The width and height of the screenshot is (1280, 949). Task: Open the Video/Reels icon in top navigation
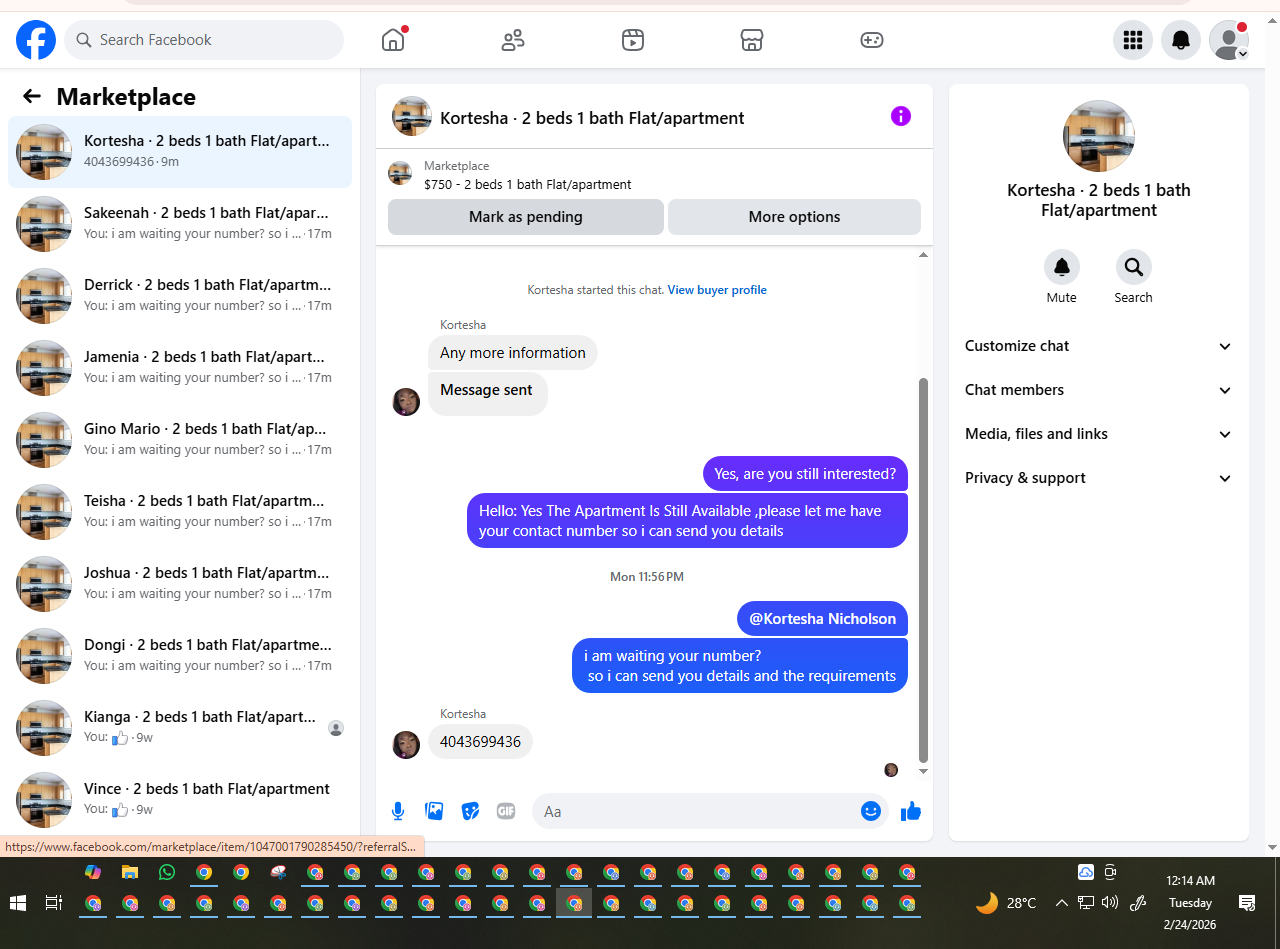point(633,40)
